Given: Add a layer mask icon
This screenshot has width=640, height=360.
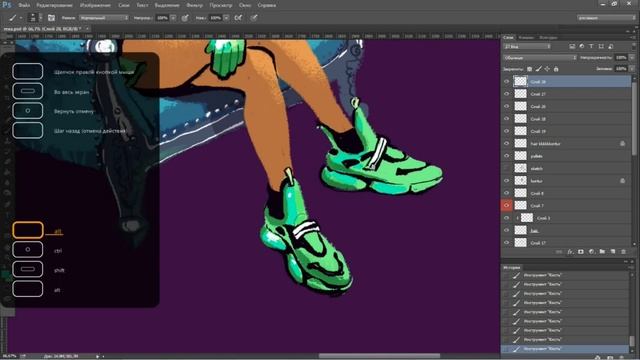Looking at the screenshot, I should [581, 252].
